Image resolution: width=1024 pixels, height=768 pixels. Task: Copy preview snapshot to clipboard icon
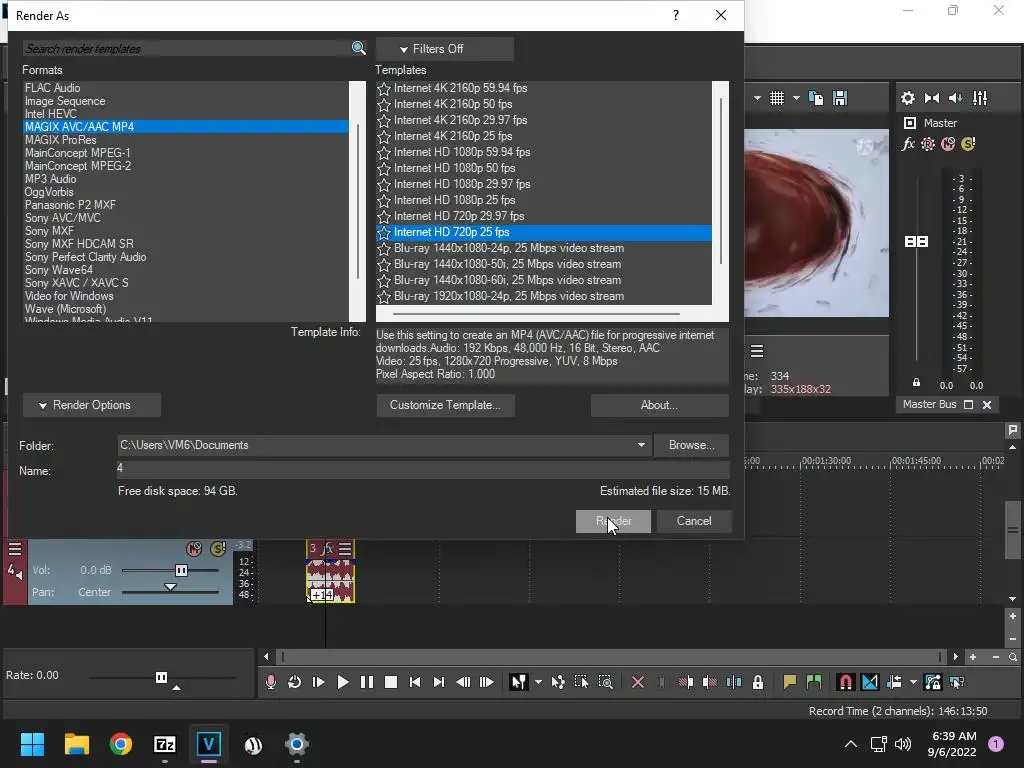point(816,98)
